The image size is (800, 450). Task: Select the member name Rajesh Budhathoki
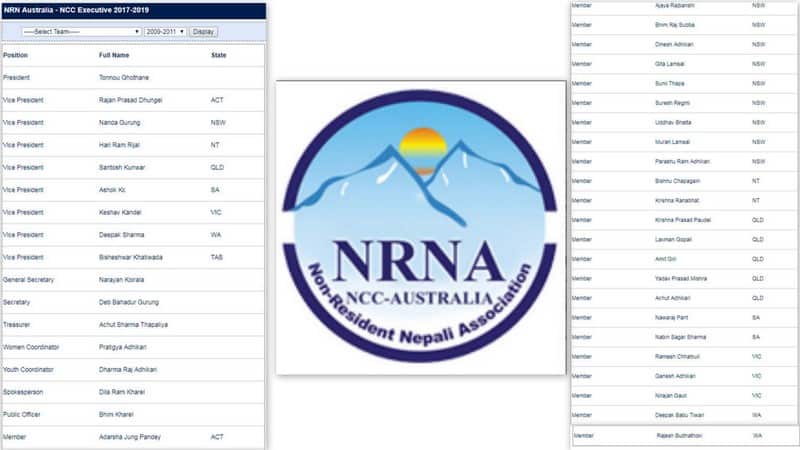679,436
